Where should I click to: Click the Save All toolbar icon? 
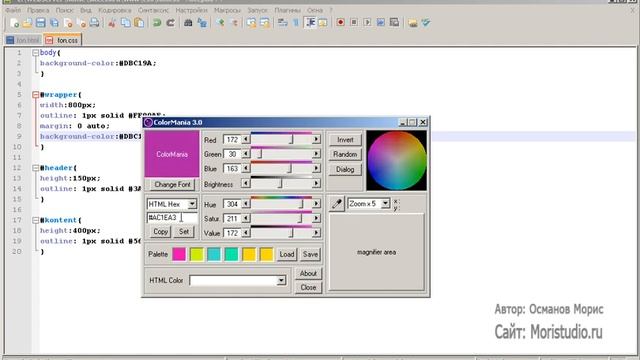point(54,23)
